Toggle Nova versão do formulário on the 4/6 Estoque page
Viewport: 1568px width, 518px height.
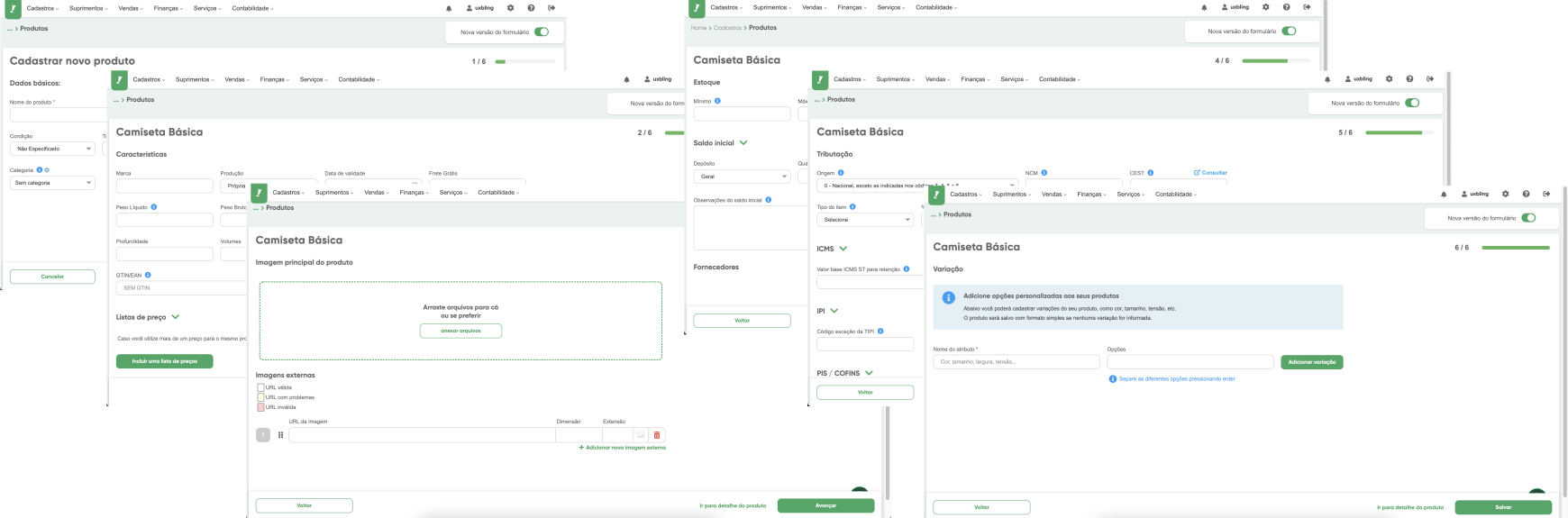click(x=1289, y=31)
